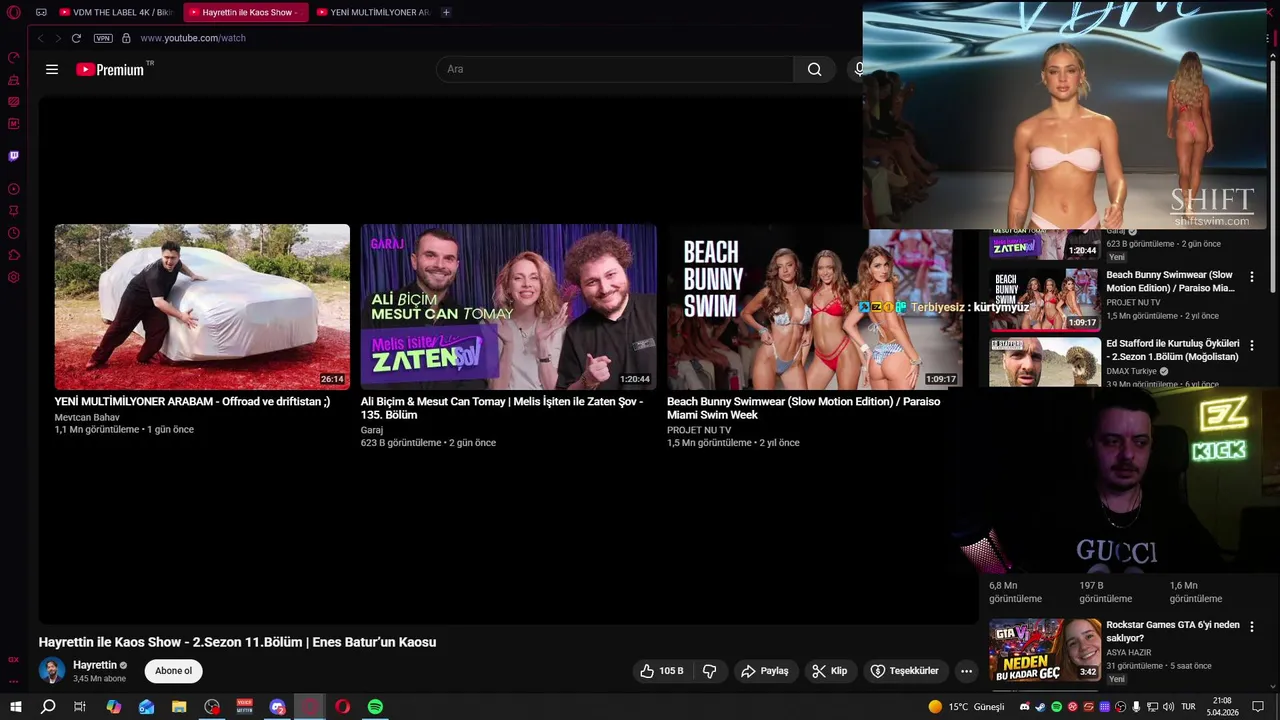Open Discord from the taskbar
Screen dimensions: 1280x720
pyautogui.click(x=277, y=707)
